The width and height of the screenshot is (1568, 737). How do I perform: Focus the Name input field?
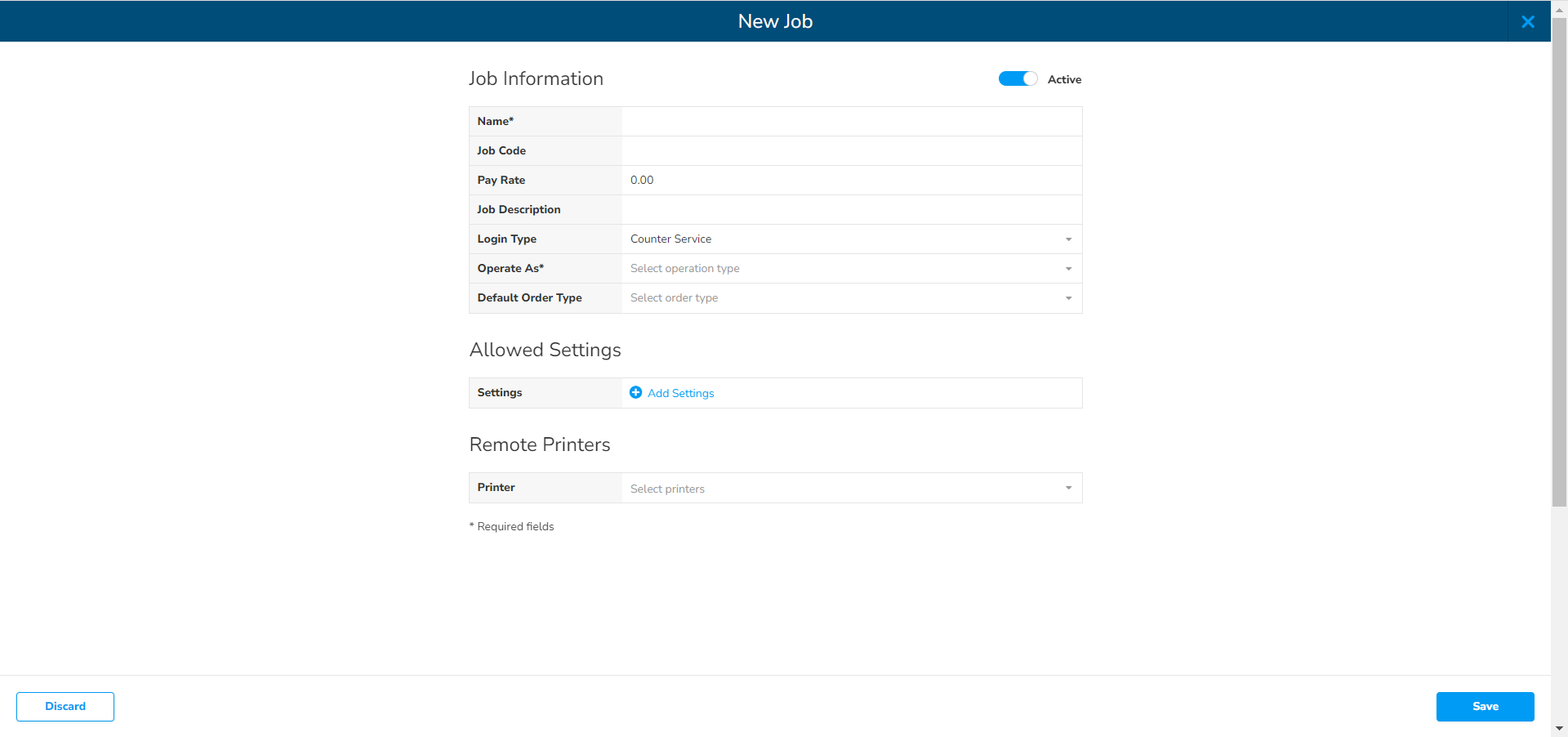[x=851, y=122]
